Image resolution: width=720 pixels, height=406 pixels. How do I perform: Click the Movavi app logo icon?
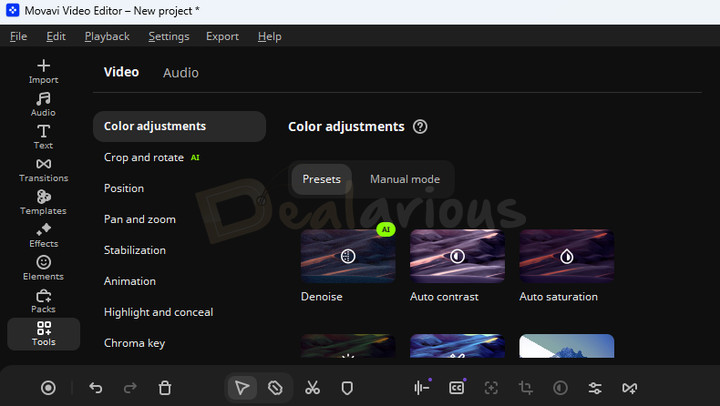[x=13, y=10]
